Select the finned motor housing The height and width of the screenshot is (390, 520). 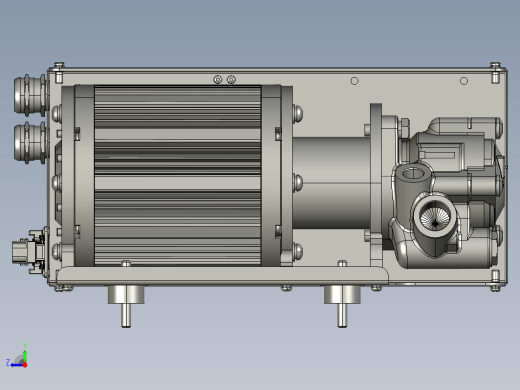click(177, 175)
